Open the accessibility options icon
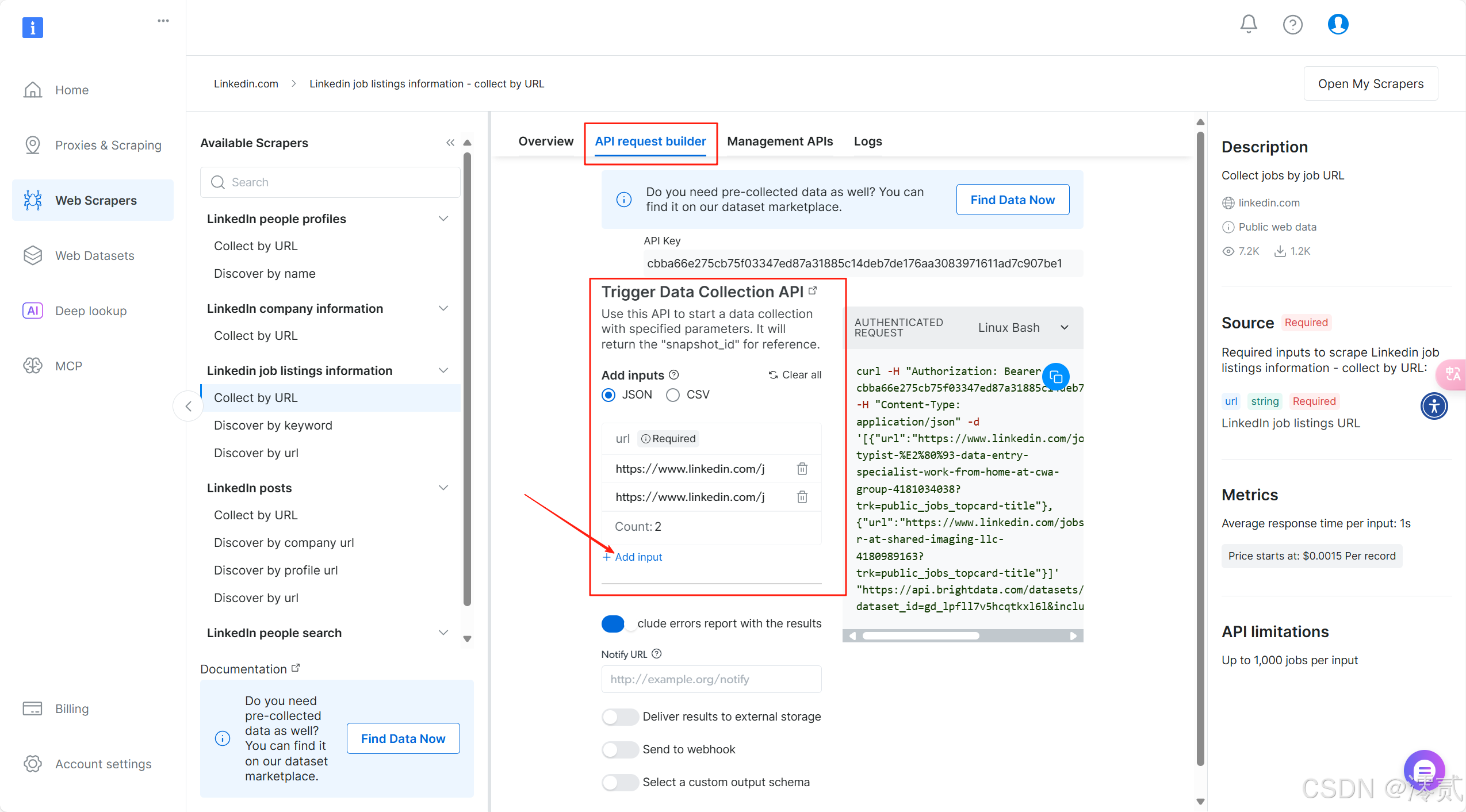The width and height of the screenshot is (1466, 812). click(1434, 406)
